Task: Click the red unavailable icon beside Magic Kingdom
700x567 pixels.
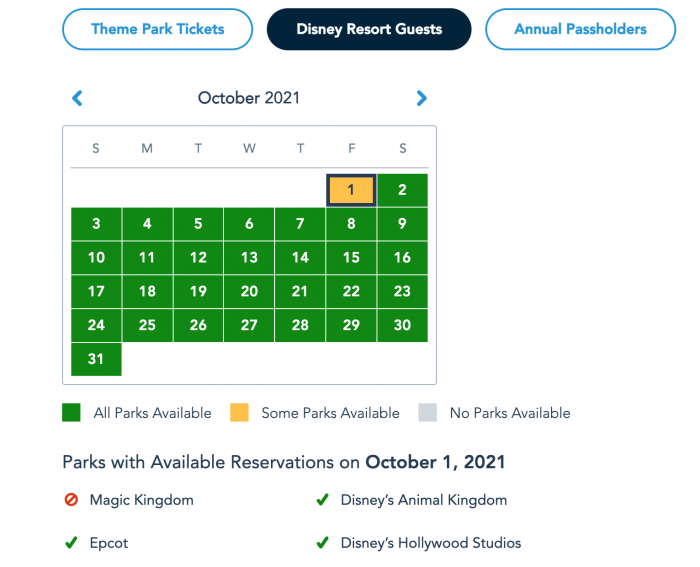Action: (71, 500)
